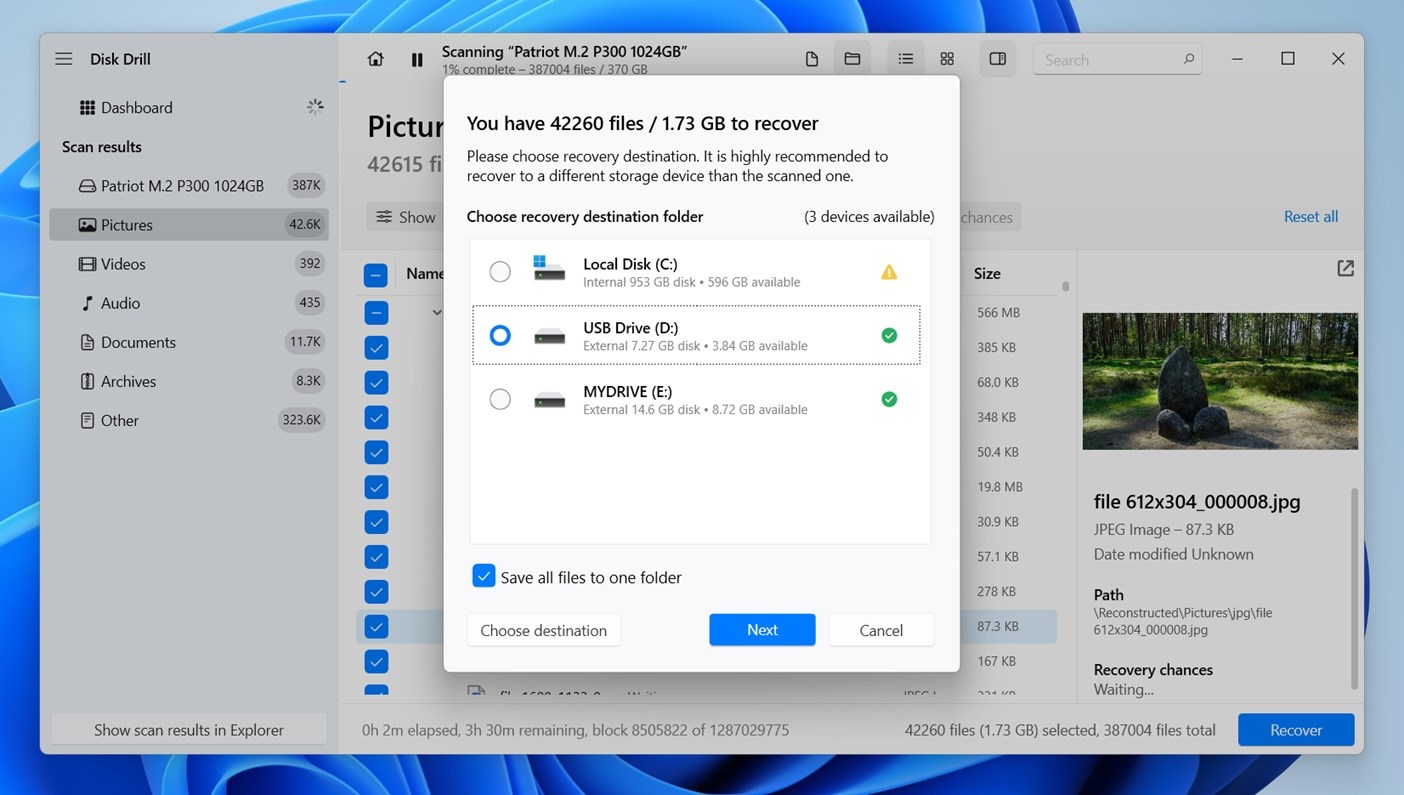Click the Size column header

tap(987, 273)
